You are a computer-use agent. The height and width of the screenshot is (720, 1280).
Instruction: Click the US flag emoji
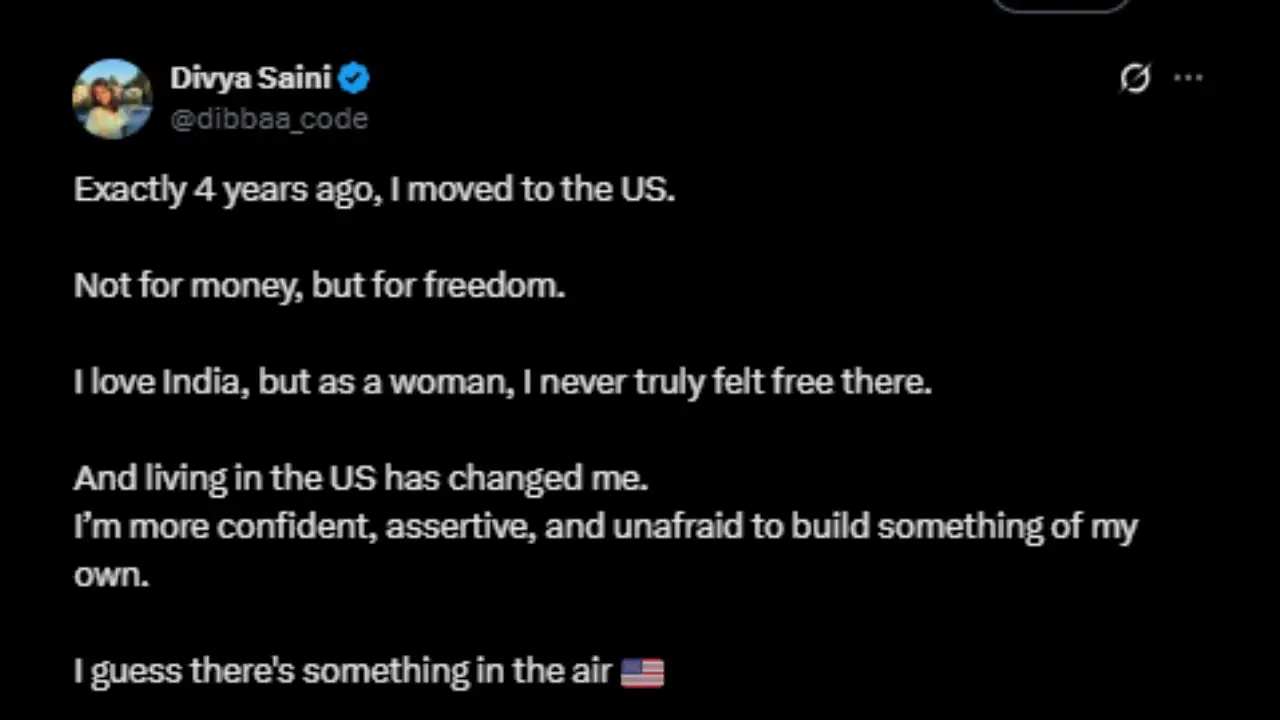(642, 672)
